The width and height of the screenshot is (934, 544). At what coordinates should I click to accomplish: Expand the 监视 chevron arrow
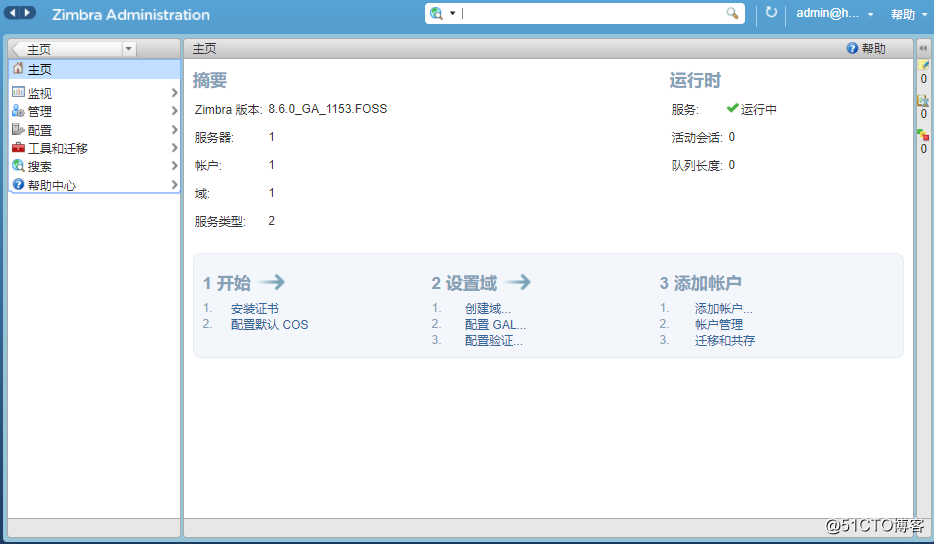coord(174,93)
